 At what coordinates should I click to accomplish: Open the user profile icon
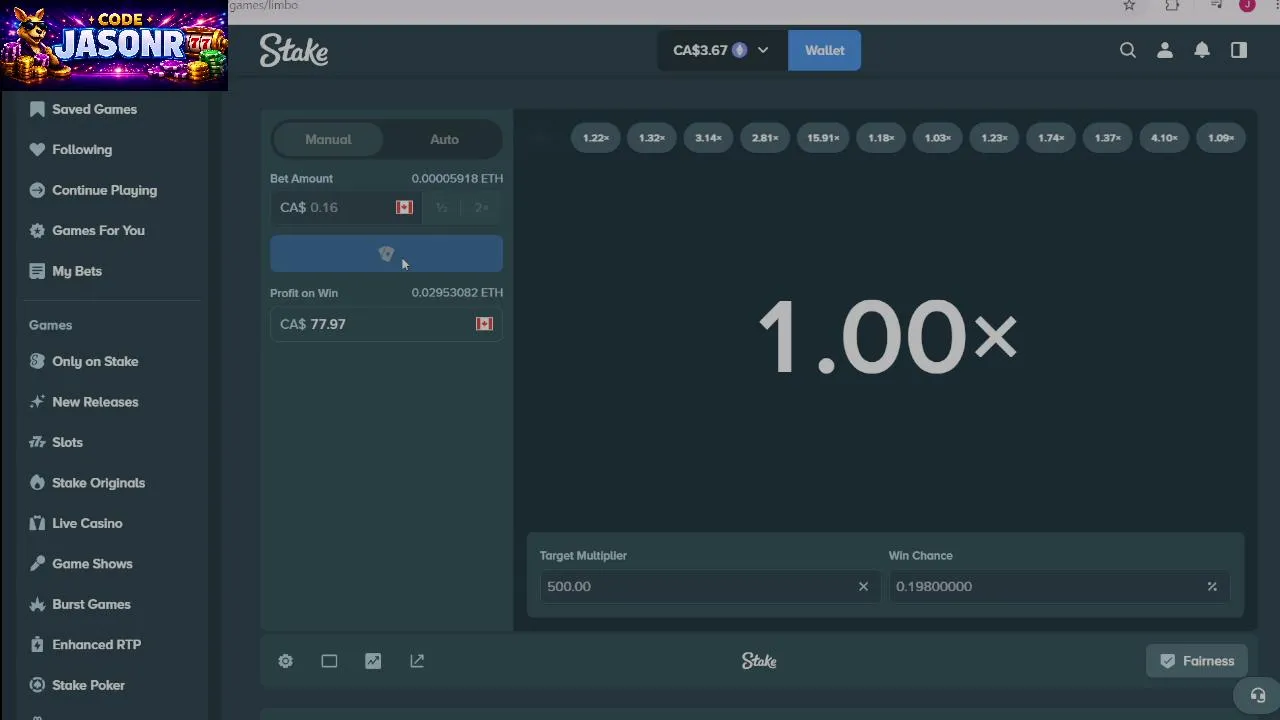pyautogui.click(x=1165, y=50)
